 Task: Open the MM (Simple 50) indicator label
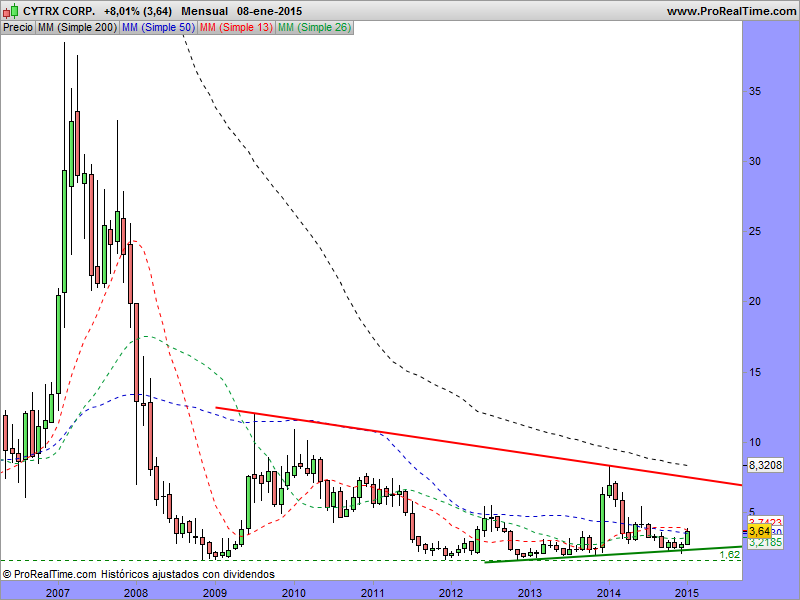[x=158, y=28]
